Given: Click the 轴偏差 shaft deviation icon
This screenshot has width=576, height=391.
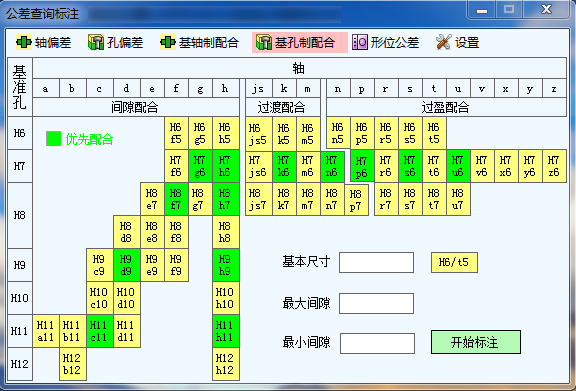Looking at the screenshot, I should 24,42.
